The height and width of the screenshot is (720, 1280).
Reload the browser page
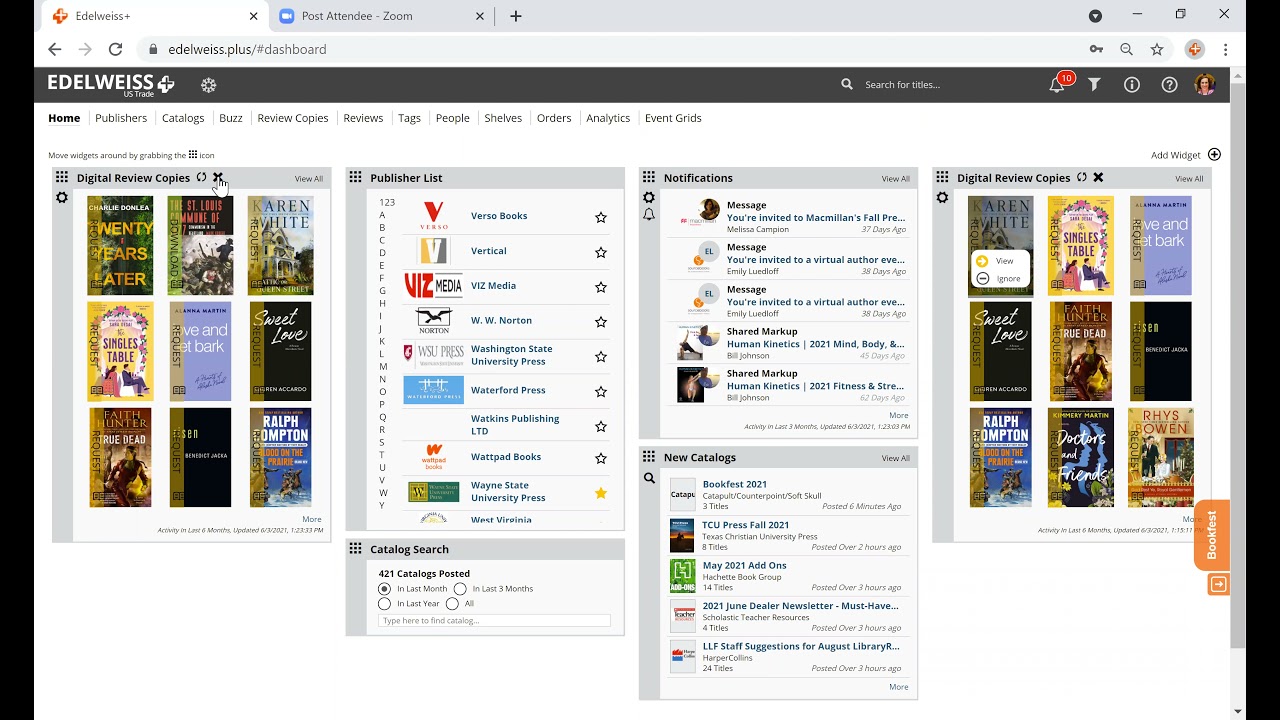[x=116, y=49]
